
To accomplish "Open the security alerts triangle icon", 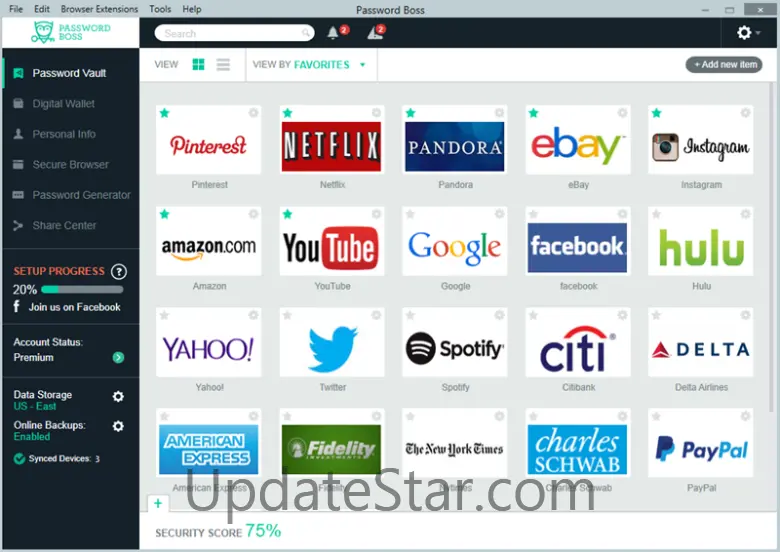I will click(x=374, y=33).
